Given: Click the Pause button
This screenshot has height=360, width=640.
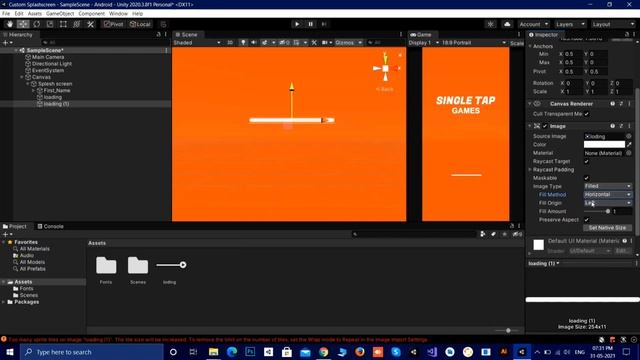Looking at the screenshot, I should (310, 24).
